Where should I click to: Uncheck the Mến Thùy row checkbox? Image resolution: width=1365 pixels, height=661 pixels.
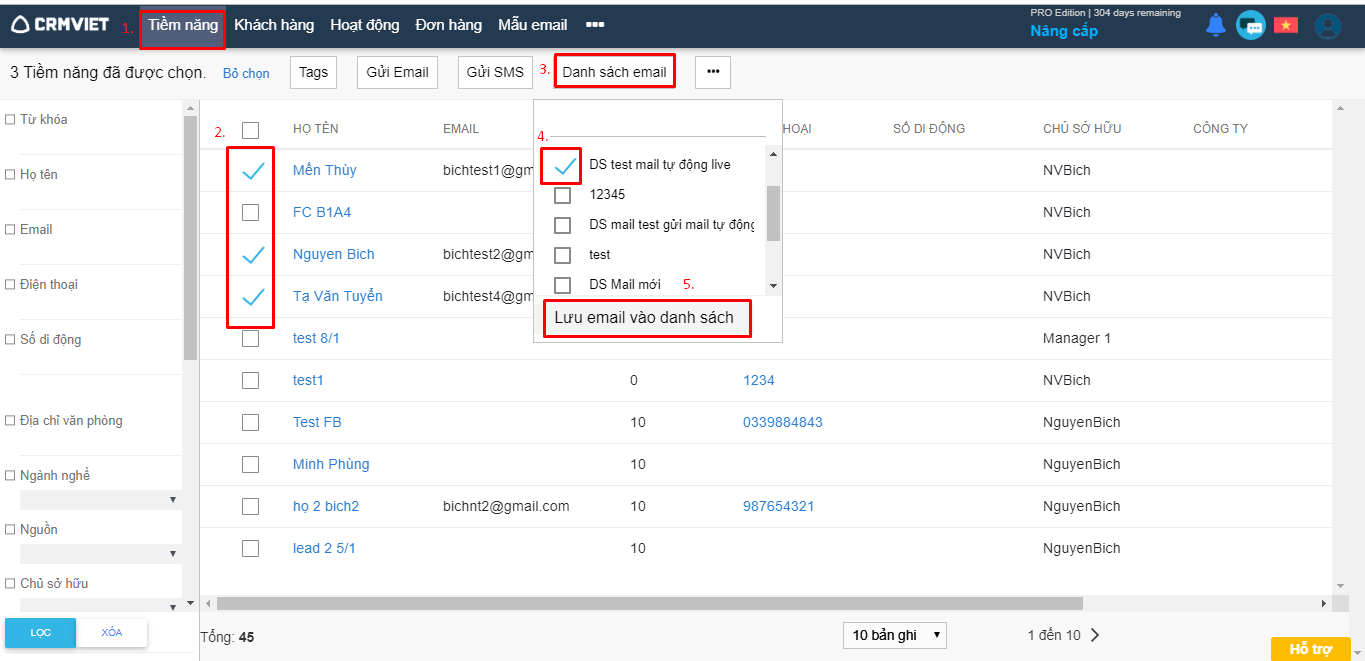point(252,171)
